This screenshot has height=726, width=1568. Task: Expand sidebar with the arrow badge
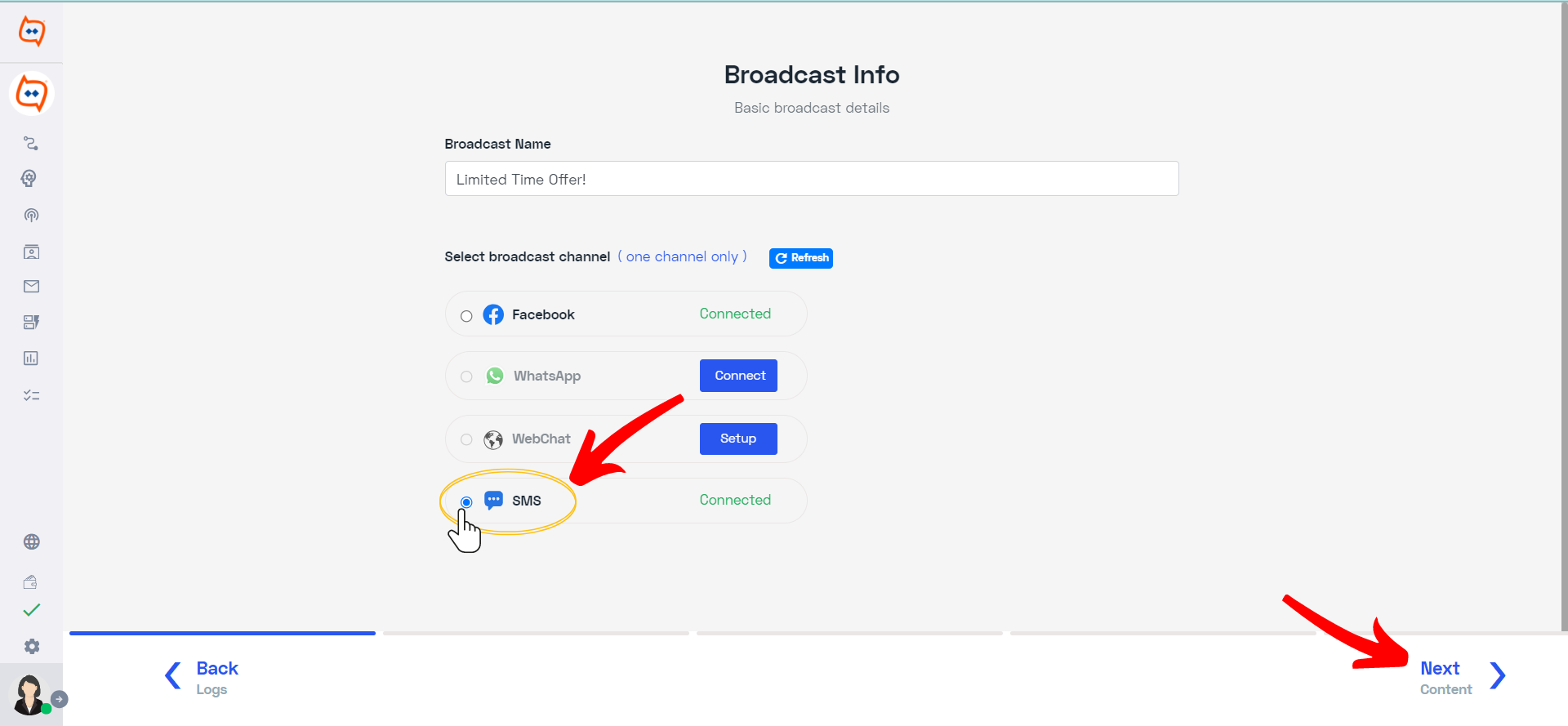click(x=59, y=699)
